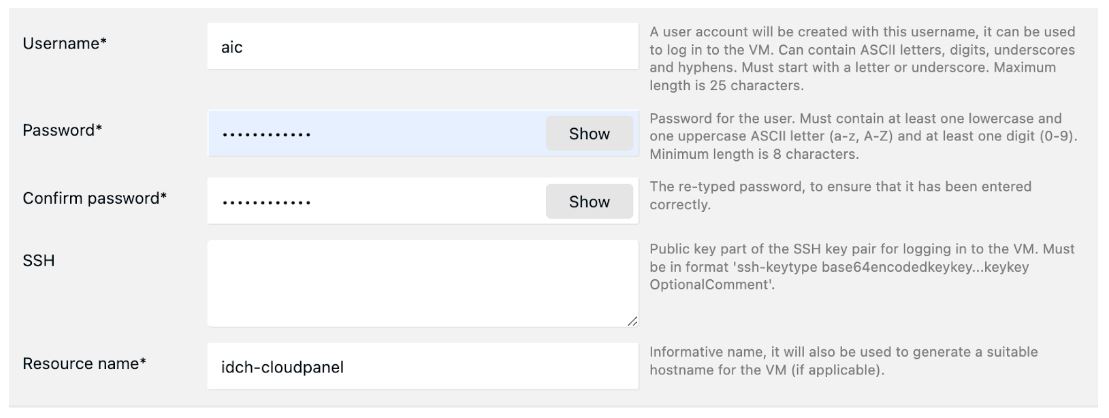The width and height of the screenshot is (1109, 418).
Task: Show the Password field contents
Action: coord(589,134)
